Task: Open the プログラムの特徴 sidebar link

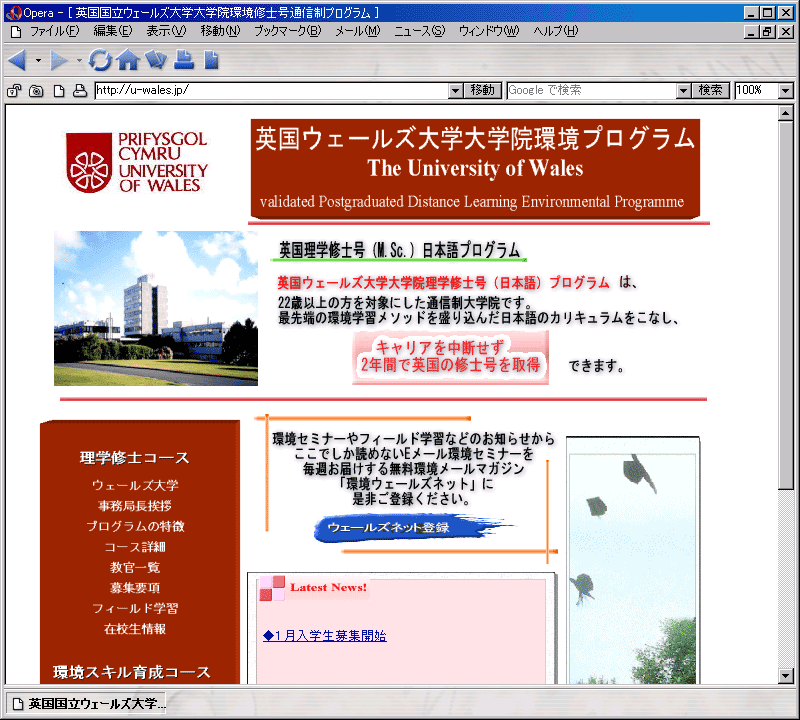Action: (x=135, y=526)
